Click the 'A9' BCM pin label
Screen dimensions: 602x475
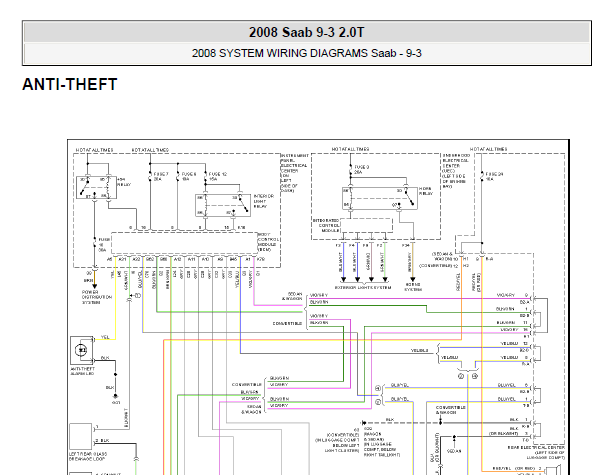220,260
